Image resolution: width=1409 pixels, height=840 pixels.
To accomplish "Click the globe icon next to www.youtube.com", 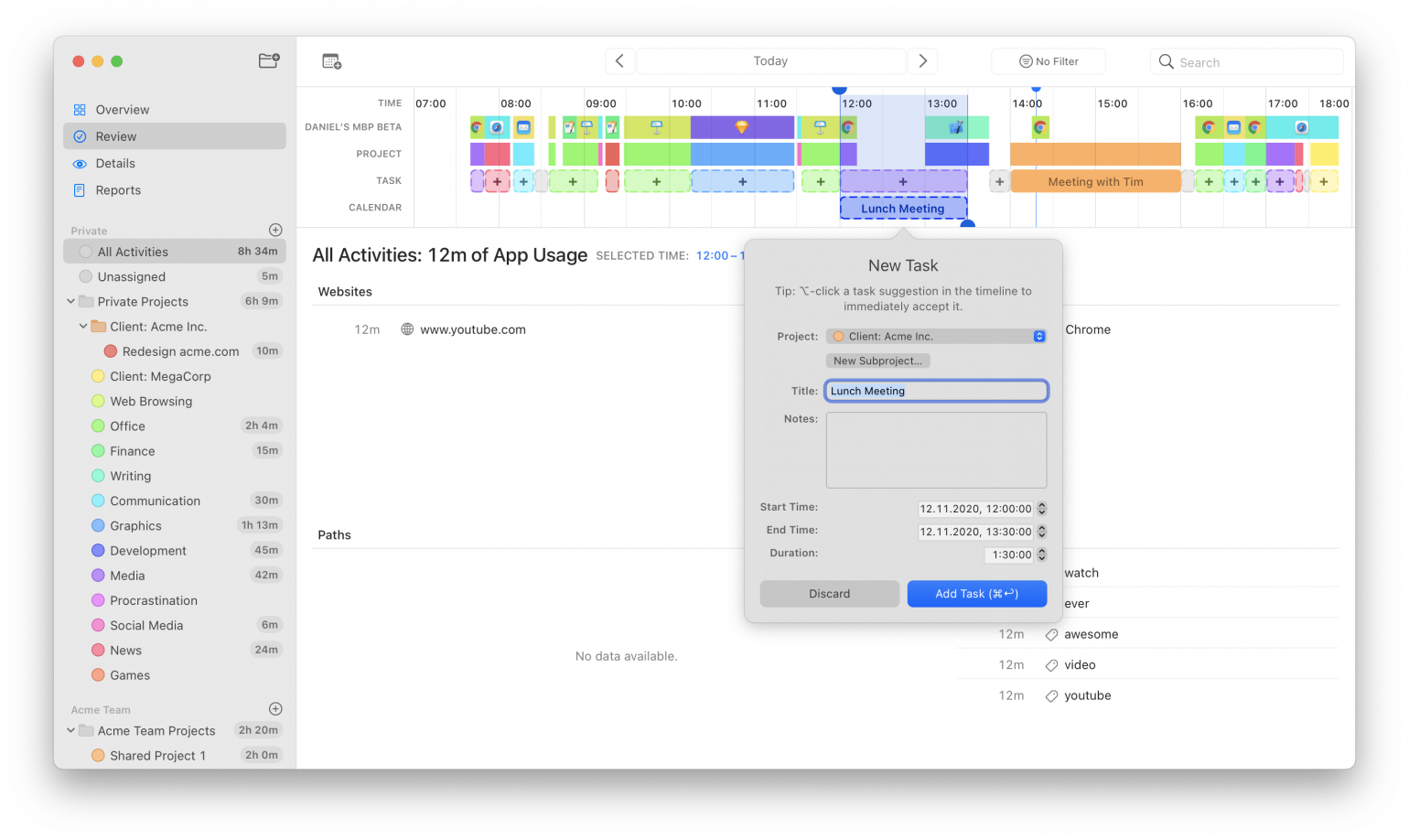I will 407,329.
